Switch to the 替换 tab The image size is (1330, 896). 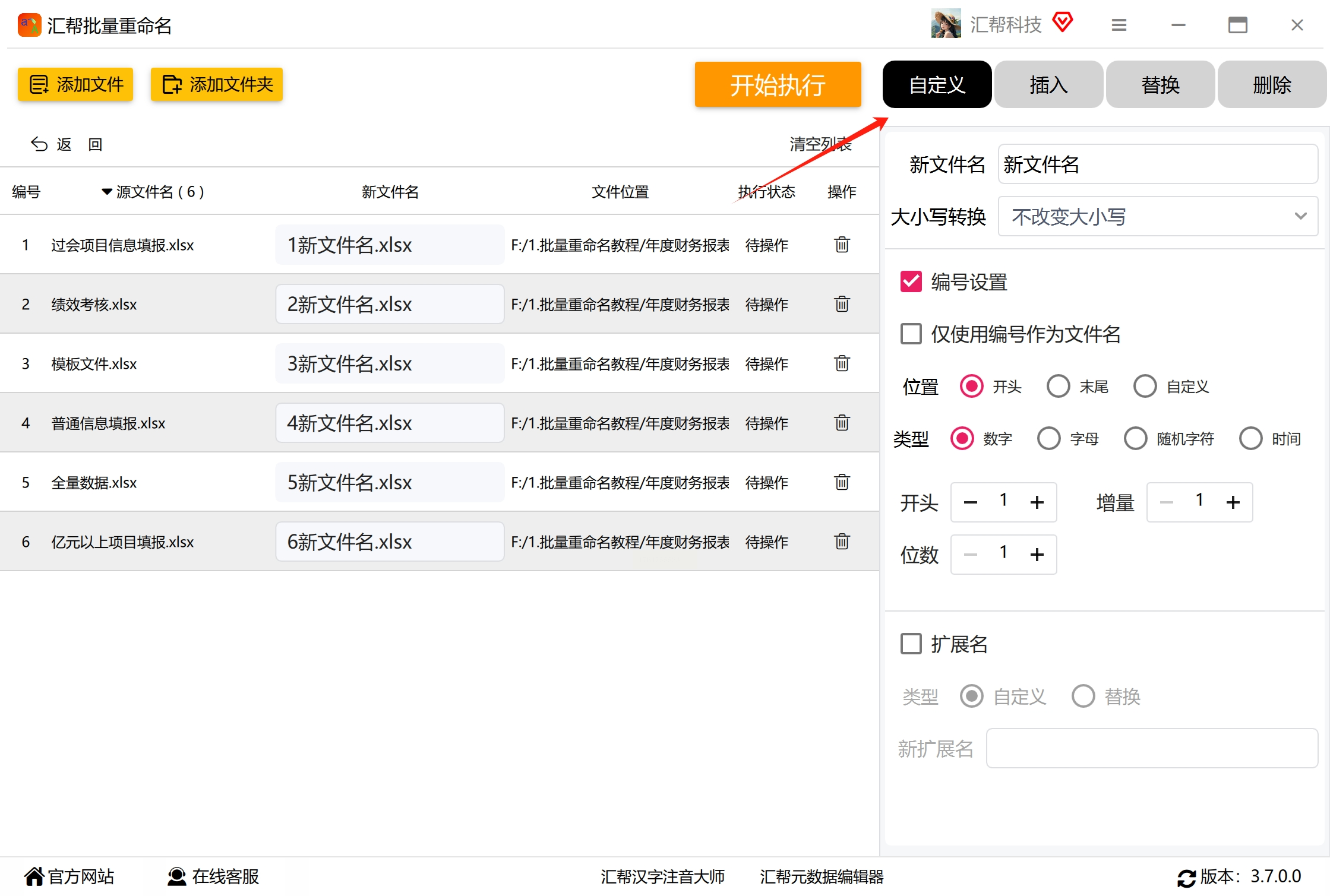click(x=1160, y=85)
